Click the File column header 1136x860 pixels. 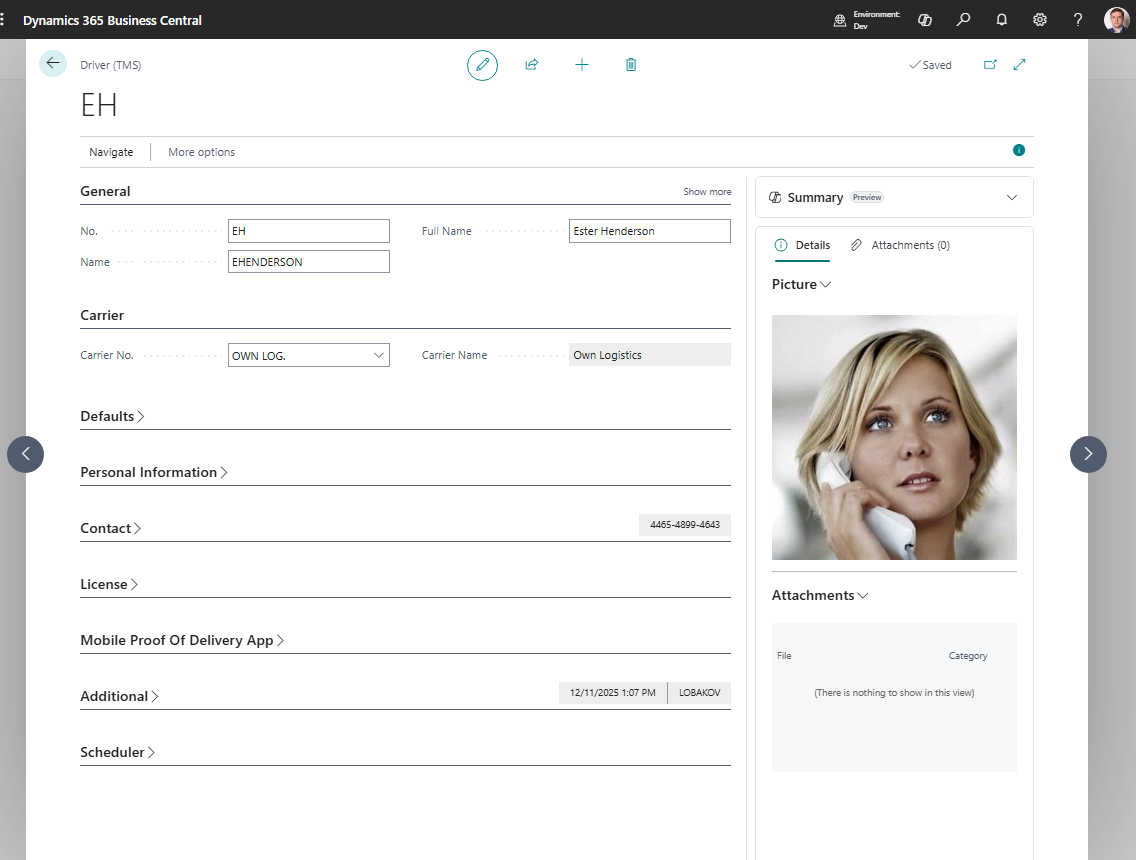pyautogui.click(x=784, y=656)
